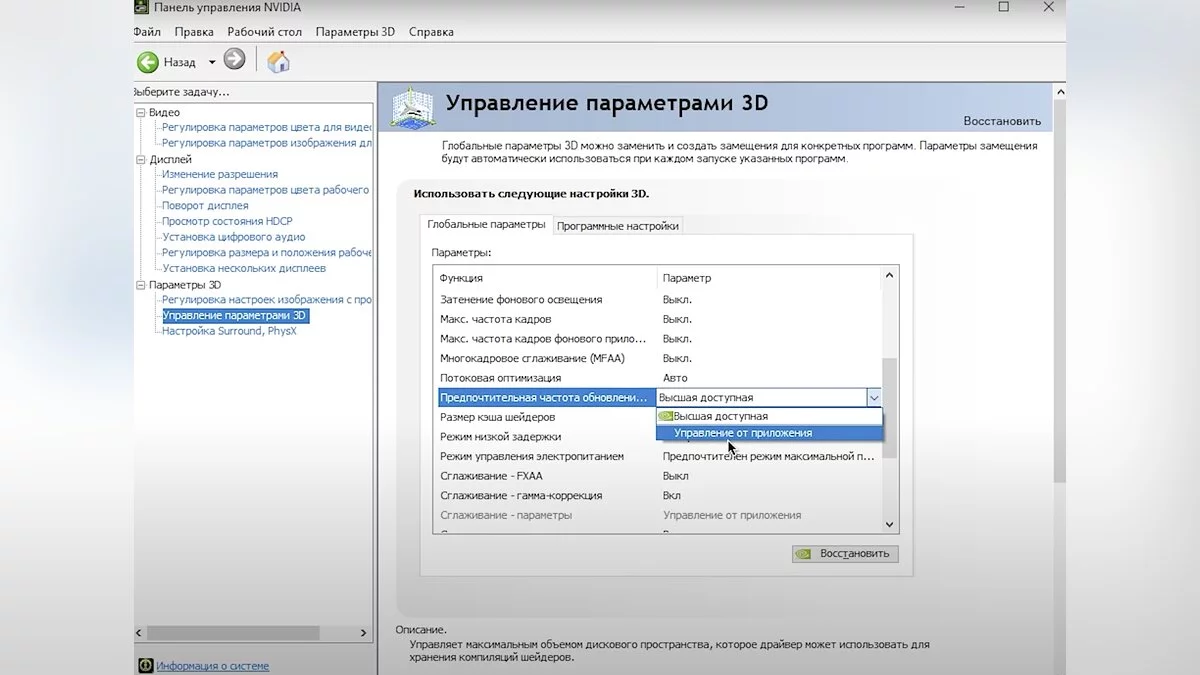The height and width of the screenshot is (675, 1200).
Task: Click the refresh rate combo box arrow
Action: pos(874,398)
